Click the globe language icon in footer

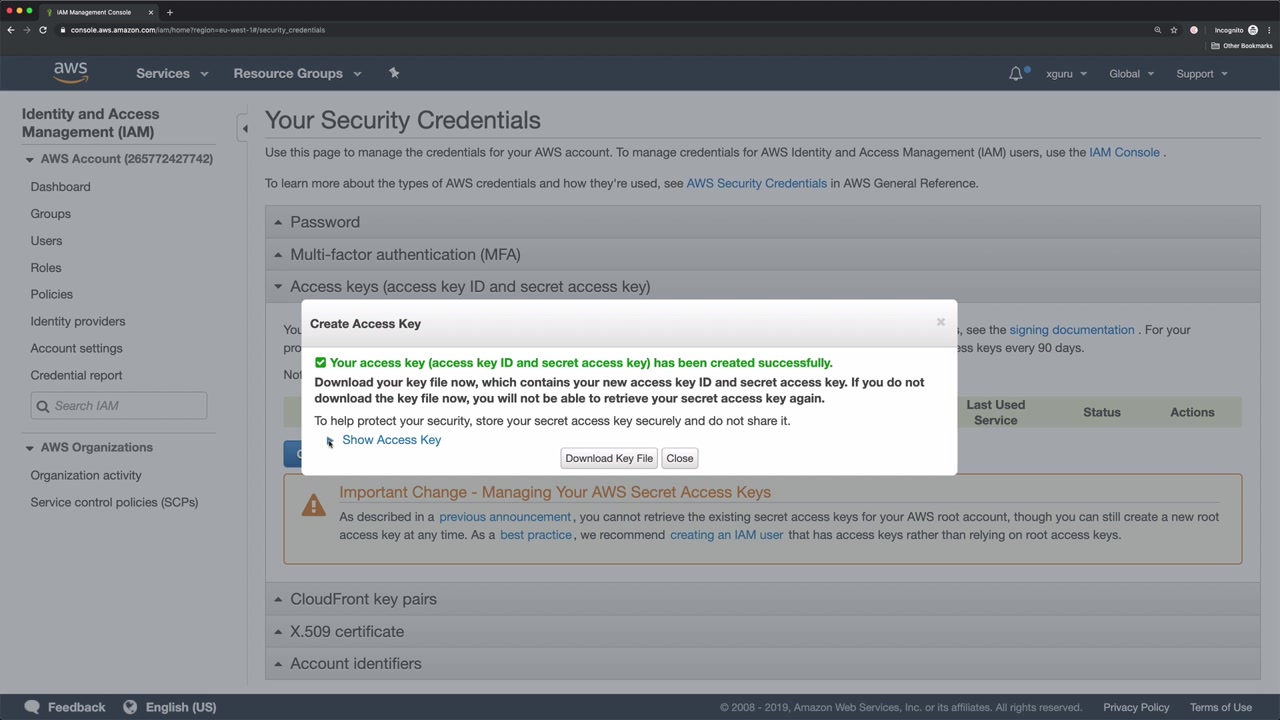click(130, 707)
